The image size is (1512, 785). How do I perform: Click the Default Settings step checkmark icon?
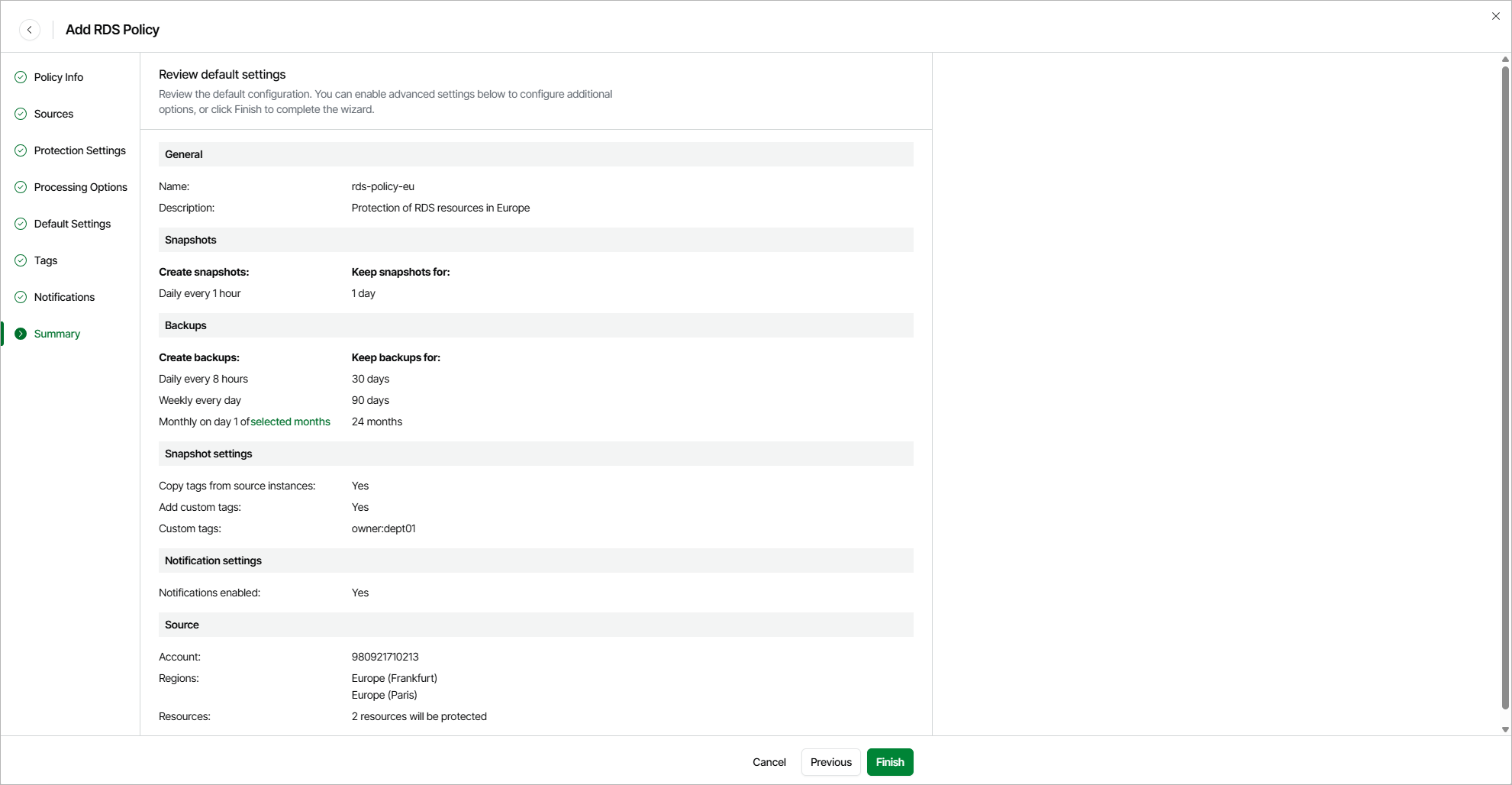[21, 224]
